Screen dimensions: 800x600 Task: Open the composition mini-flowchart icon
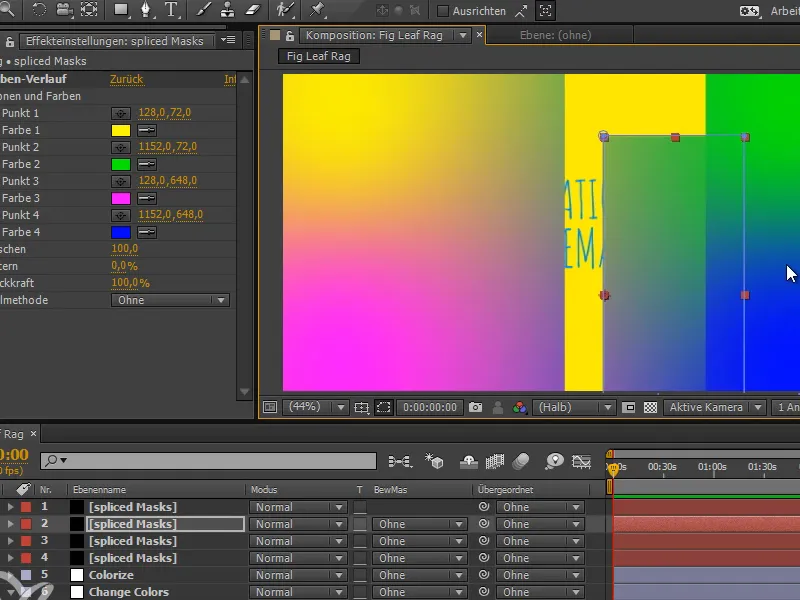pos(400,462)
